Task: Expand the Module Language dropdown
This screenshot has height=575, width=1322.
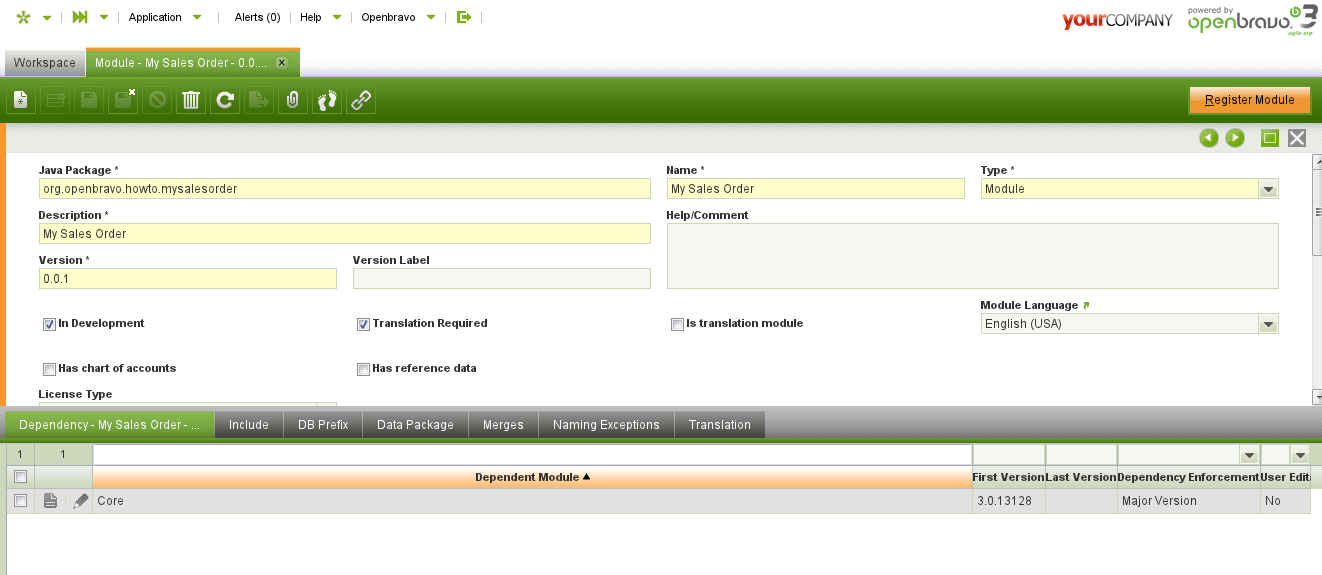Action: pos(1268,324)
